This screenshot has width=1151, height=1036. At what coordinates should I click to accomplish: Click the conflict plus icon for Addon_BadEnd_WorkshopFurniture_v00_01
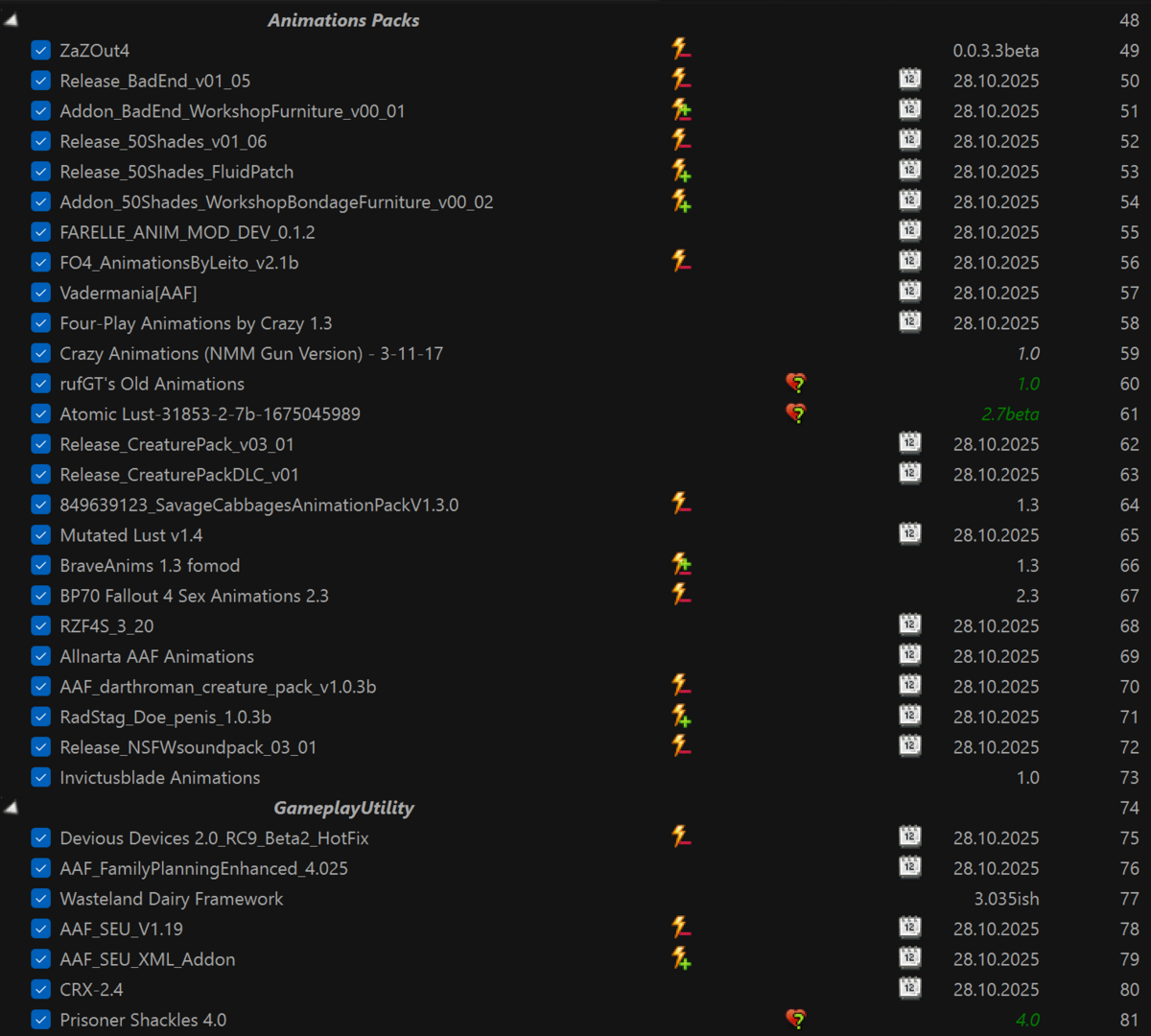pyautogui.click(x=681, y=109)
